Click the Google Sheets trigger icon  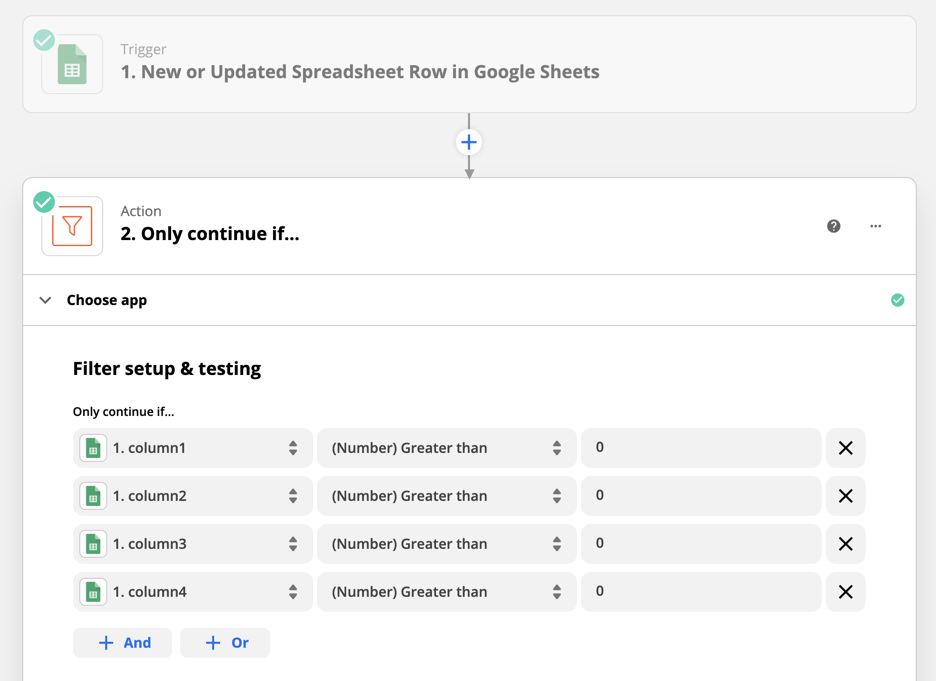(x=72, y=64)
